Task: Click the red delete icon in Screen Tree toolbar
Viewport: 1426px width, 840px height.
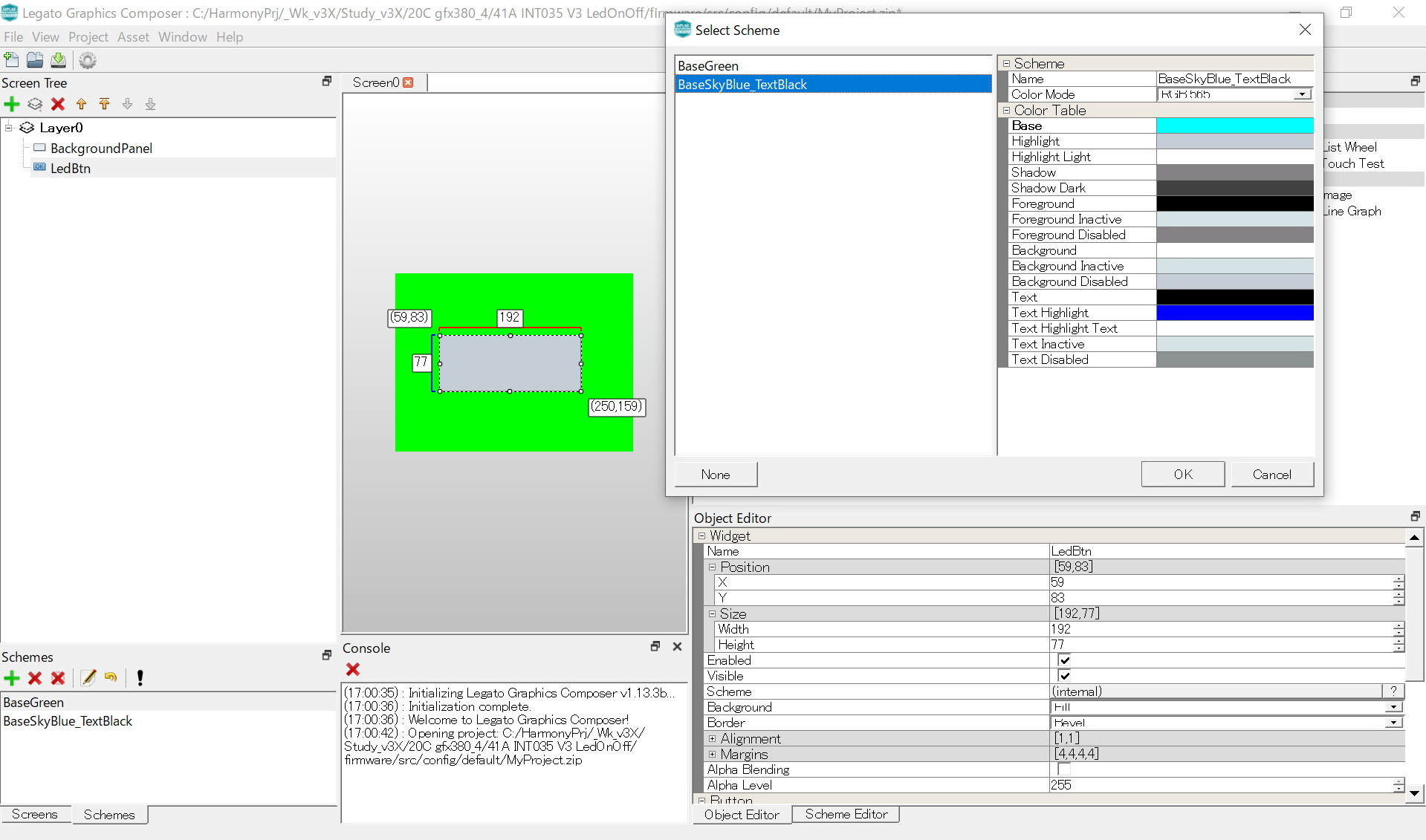Action: point(58,104)
